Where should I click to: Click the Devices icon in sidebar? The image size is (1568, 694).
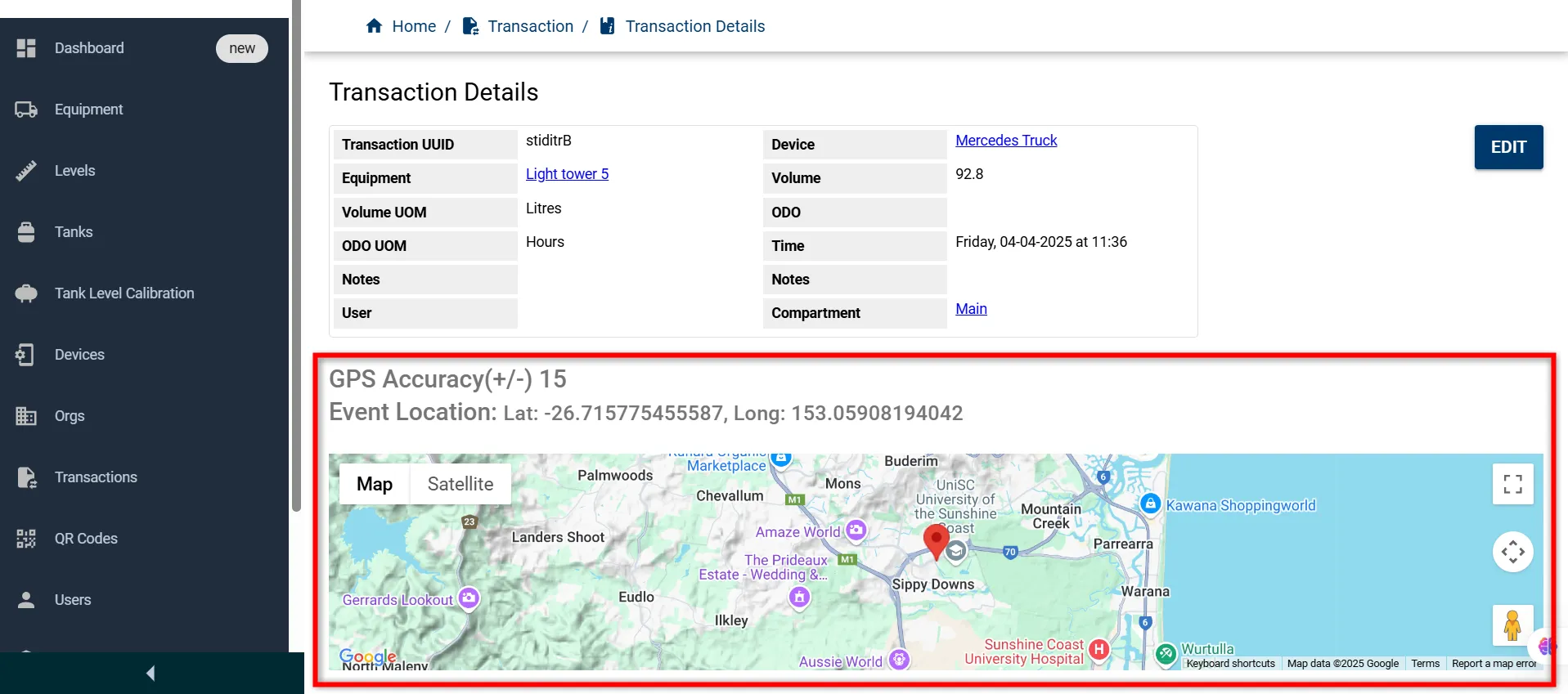[x=25, y=355]
